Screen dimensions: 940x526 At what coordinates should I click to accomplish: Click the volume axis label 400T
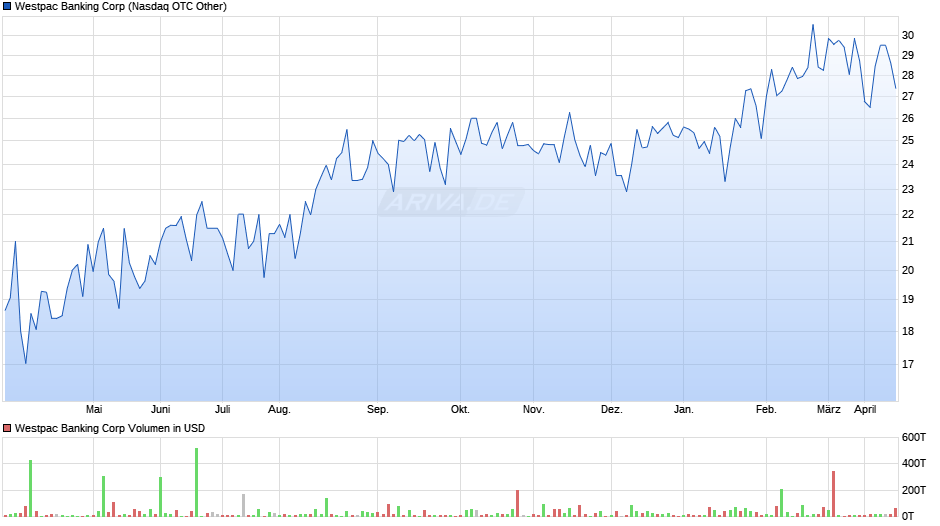[914, 463]
